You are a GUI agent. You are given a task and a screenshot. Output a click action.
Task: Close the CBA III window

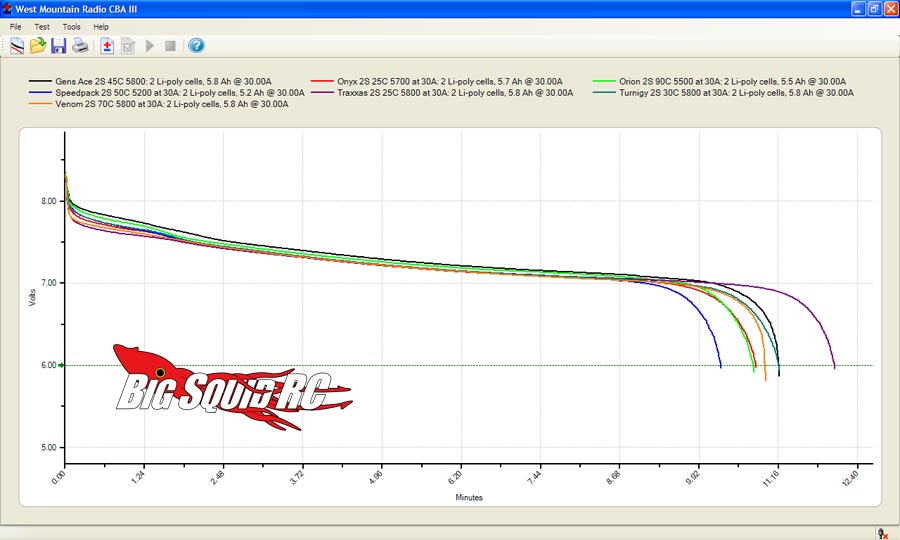(891, 9)
